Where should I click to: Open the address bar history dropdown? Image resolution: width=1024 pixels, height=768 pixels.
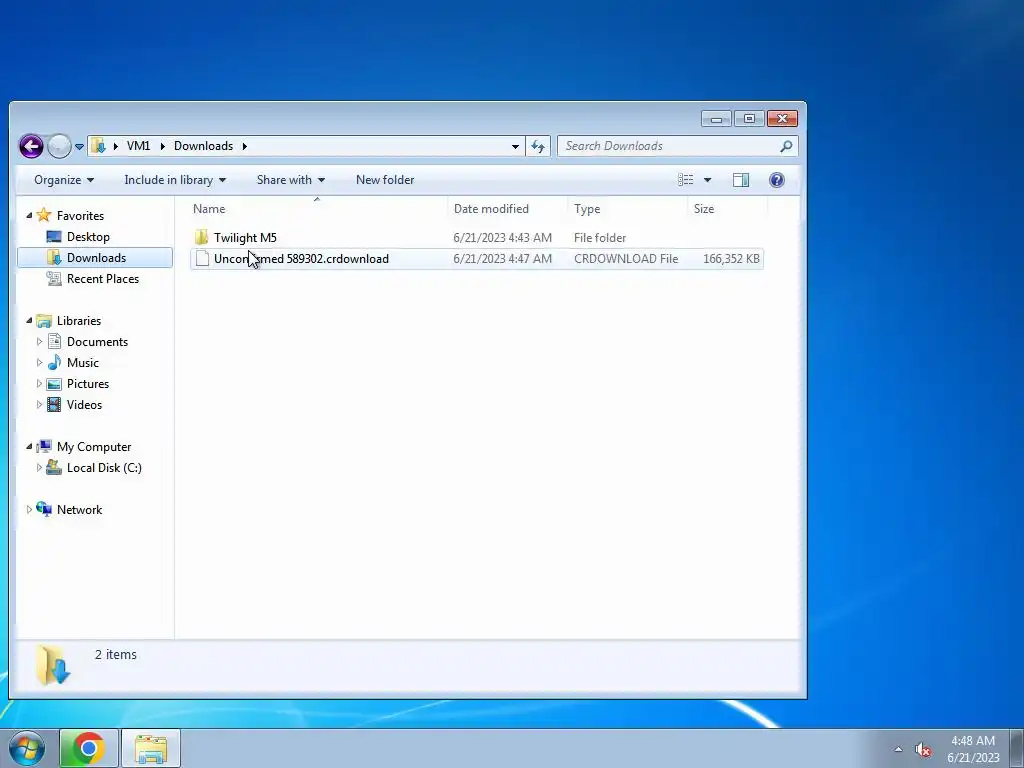coord(515,146)
